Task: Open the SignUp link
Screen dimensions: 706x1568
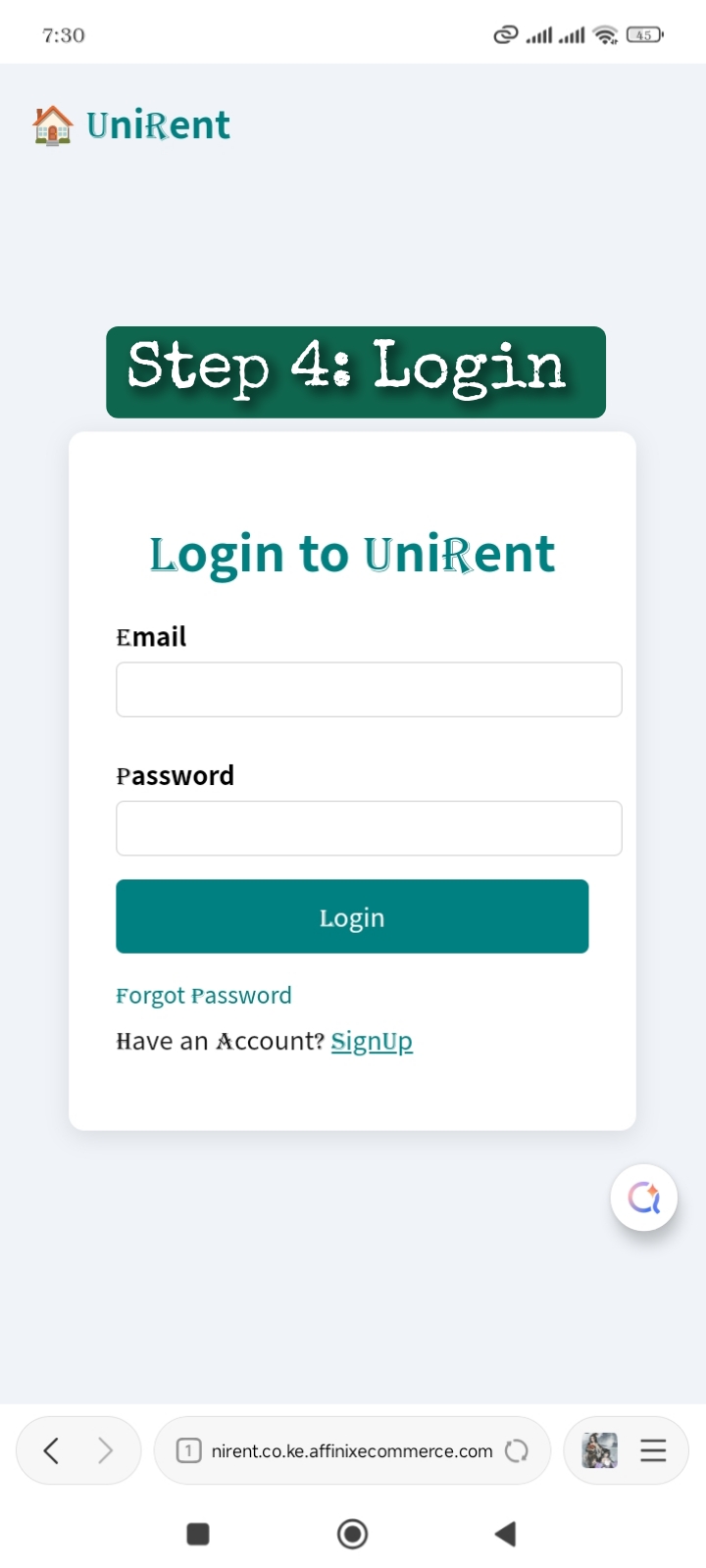Action: tap(372, 1041)
